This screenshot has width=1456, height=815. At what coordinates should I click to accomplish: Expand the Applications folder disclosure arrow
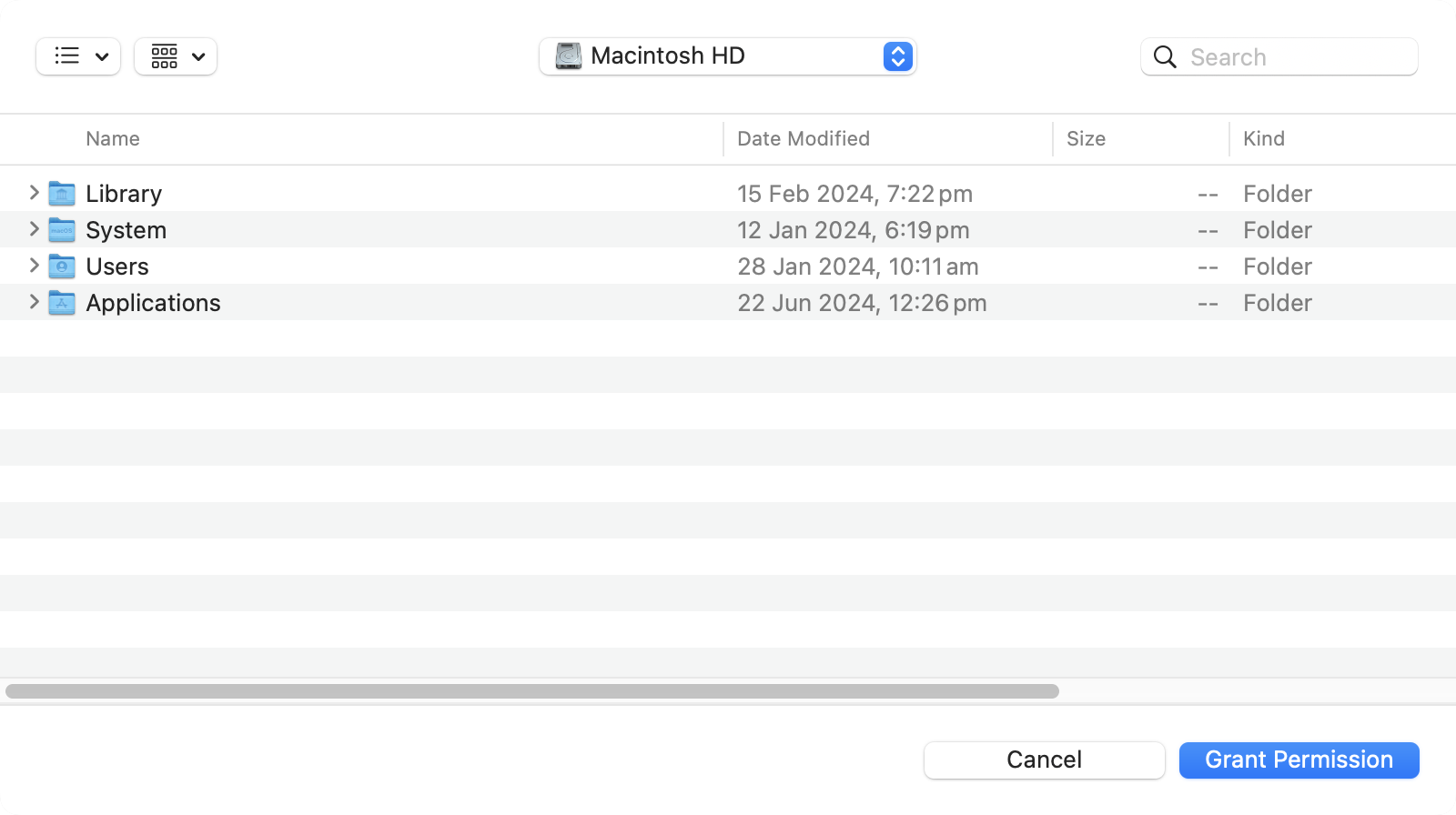pos(34,302)
